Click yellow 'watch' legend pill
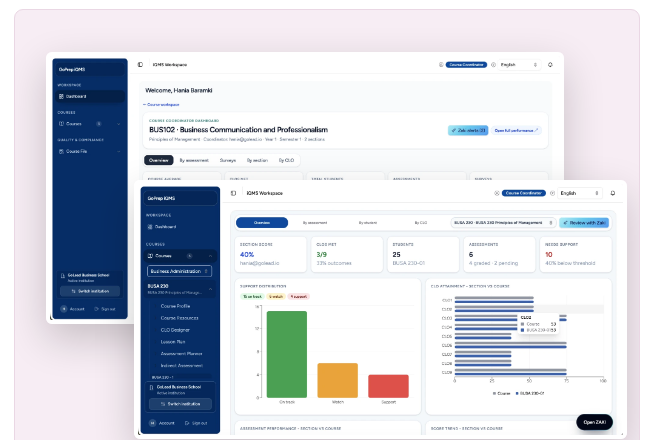This screenshot has width=660, height=440. tap(276, 296)
